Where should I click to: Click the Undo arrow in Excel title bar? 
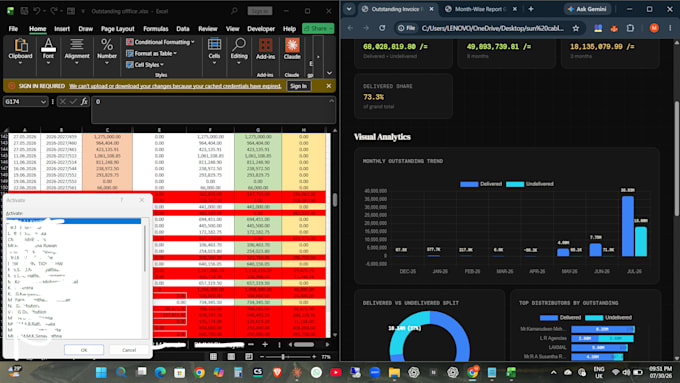click(36, 11)
